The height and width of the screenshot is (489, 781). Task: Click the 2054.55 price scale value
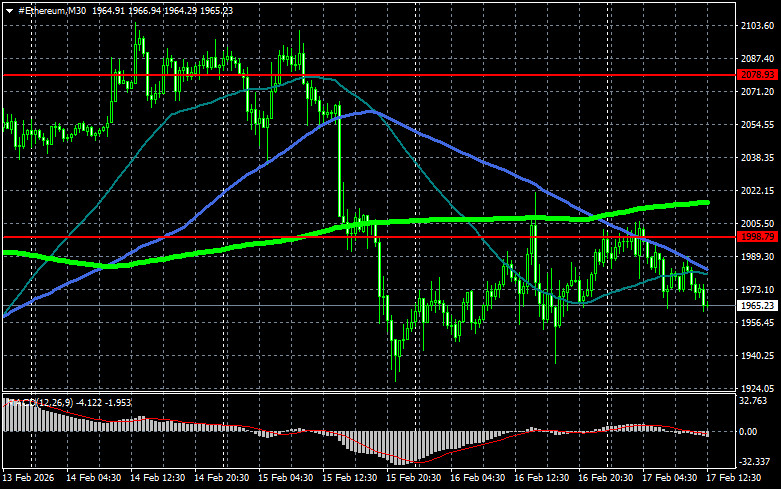click(x=757, y=124)
